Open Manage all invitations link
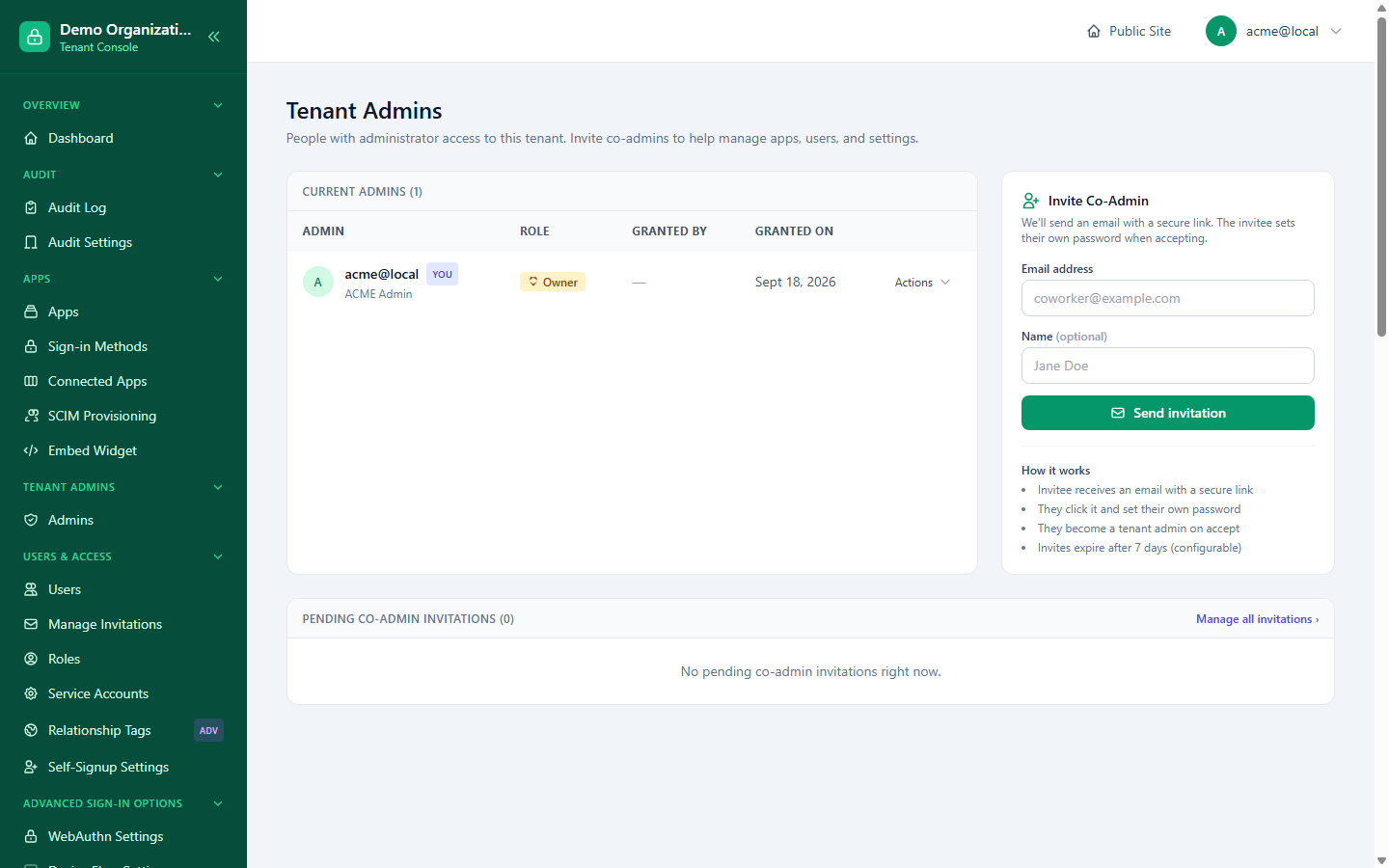This screenshot has height=868, width=1389. coord(1257,619)
